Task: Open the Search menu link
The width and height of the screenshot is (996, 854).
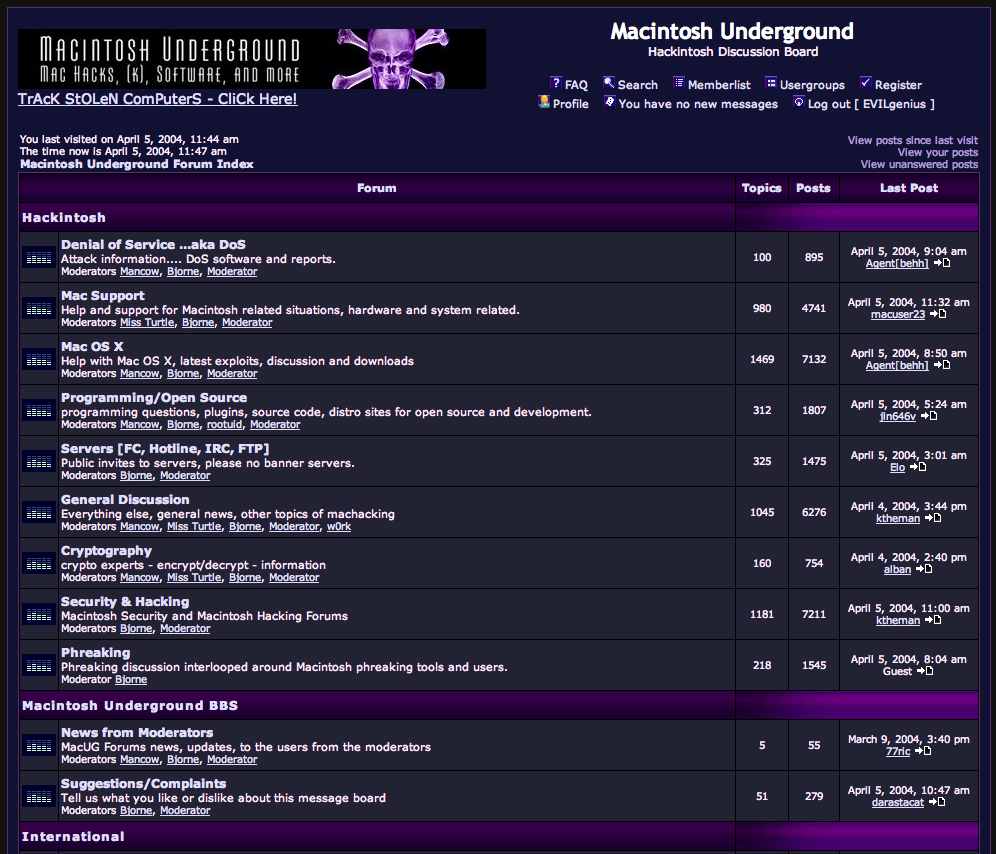Action: [638, 85]
